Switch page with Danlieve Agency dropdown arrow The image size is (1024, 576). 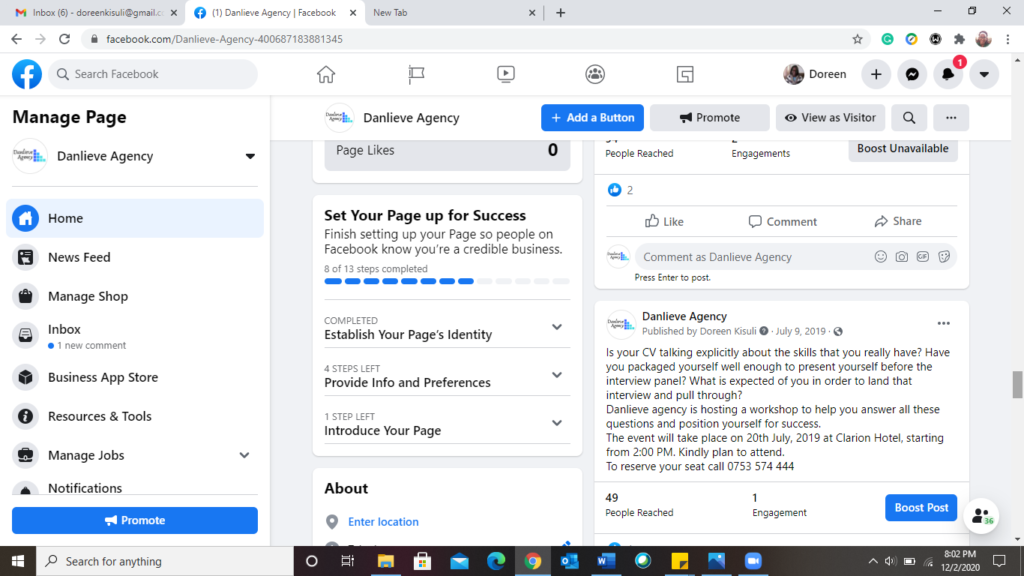point(250,156)
